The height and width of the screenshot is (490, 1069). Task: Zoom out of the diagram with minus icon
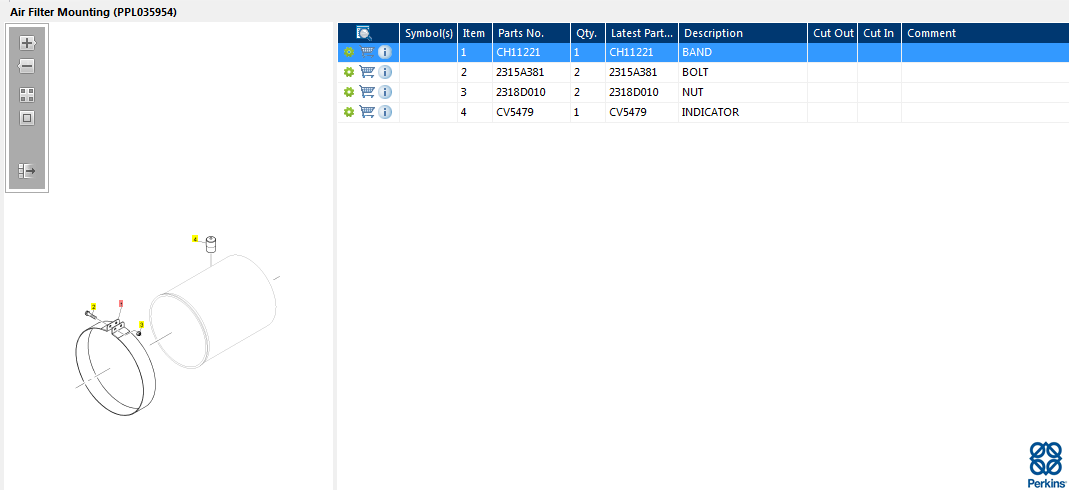[x=27, y=66]
